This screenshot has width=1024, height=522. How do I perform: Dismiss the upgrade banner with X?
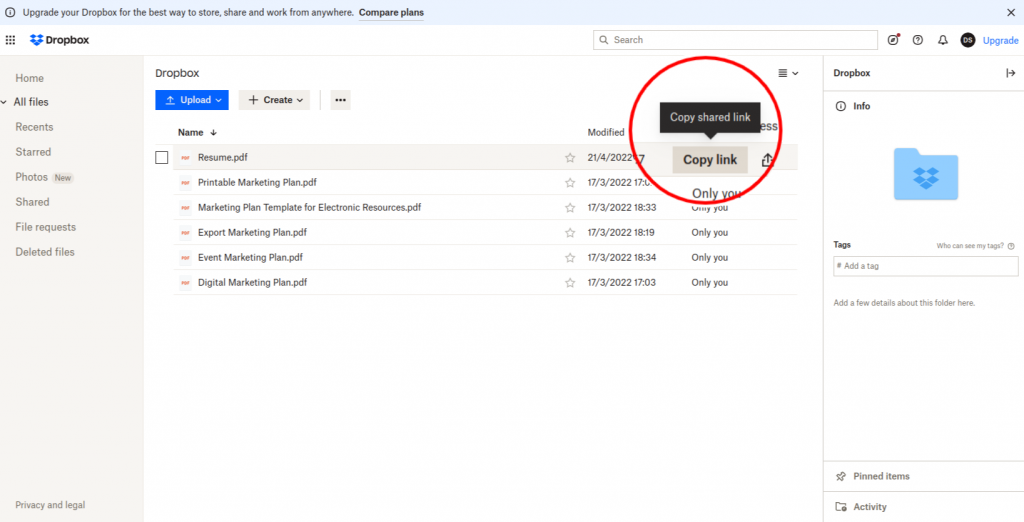(x=1010, y=12)
